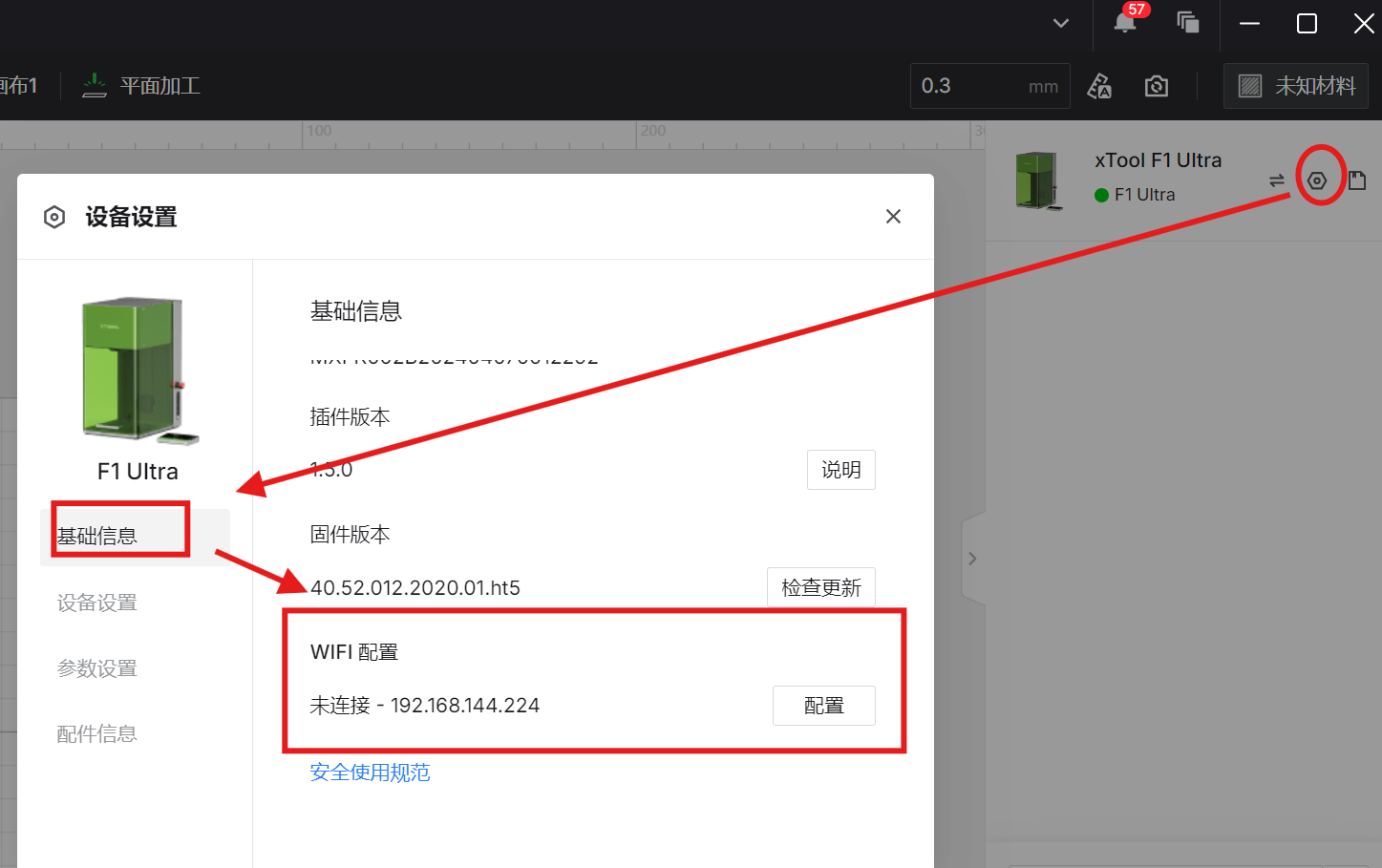Open the 安全使用规范 link
Image resolution: width=1382 pixels, height=868 pixels.
[371, 773]
